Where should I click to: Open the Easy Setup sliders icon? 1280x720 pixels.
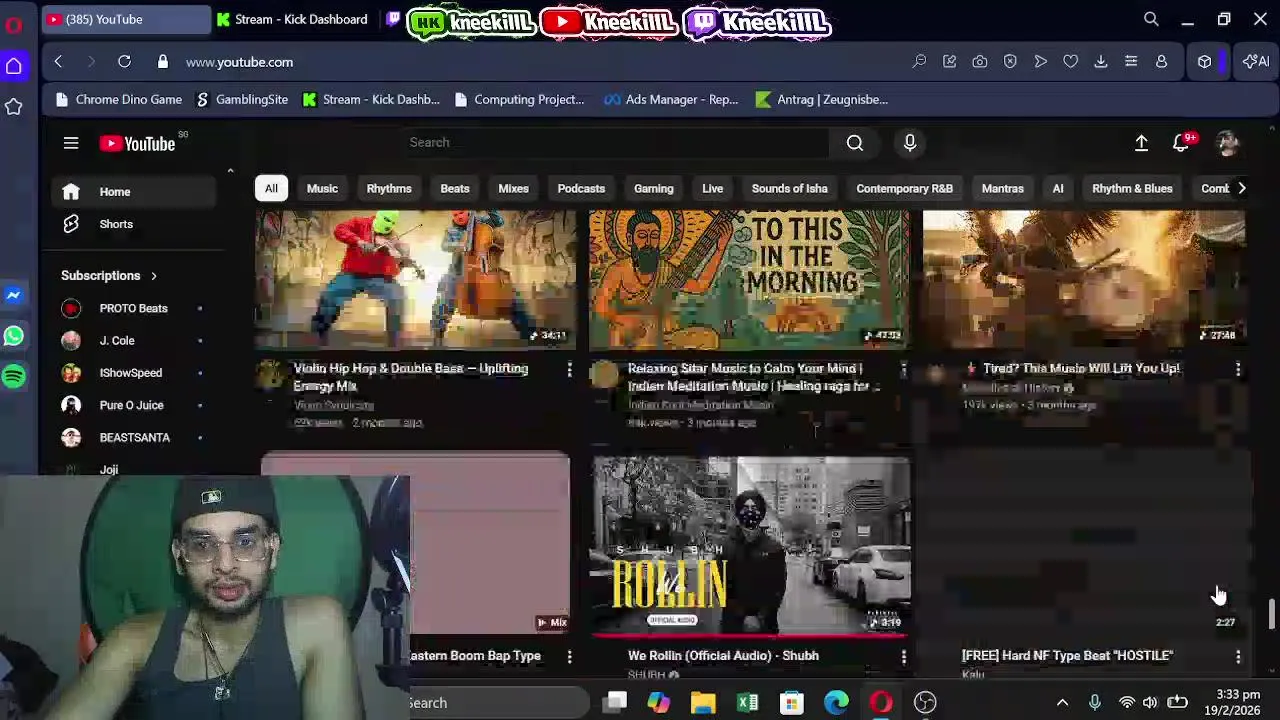coord(1131,62)
